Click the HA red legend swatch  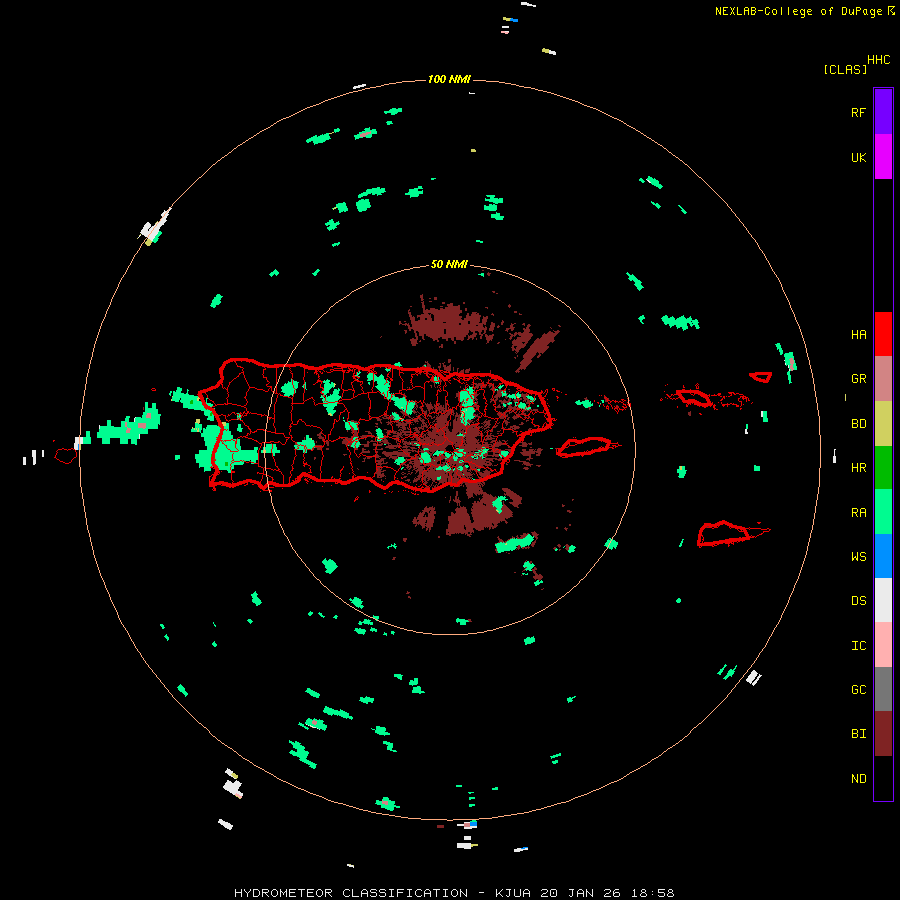pos(883,334)
